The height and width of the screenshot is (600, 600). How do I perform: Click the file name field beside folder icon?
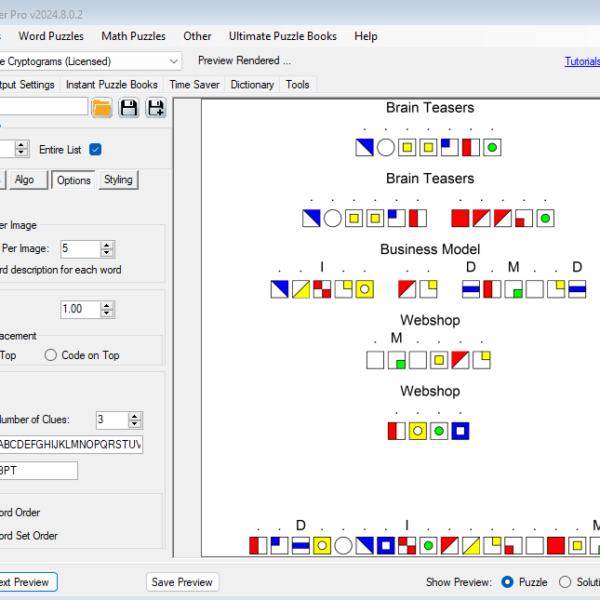(43, 106)
